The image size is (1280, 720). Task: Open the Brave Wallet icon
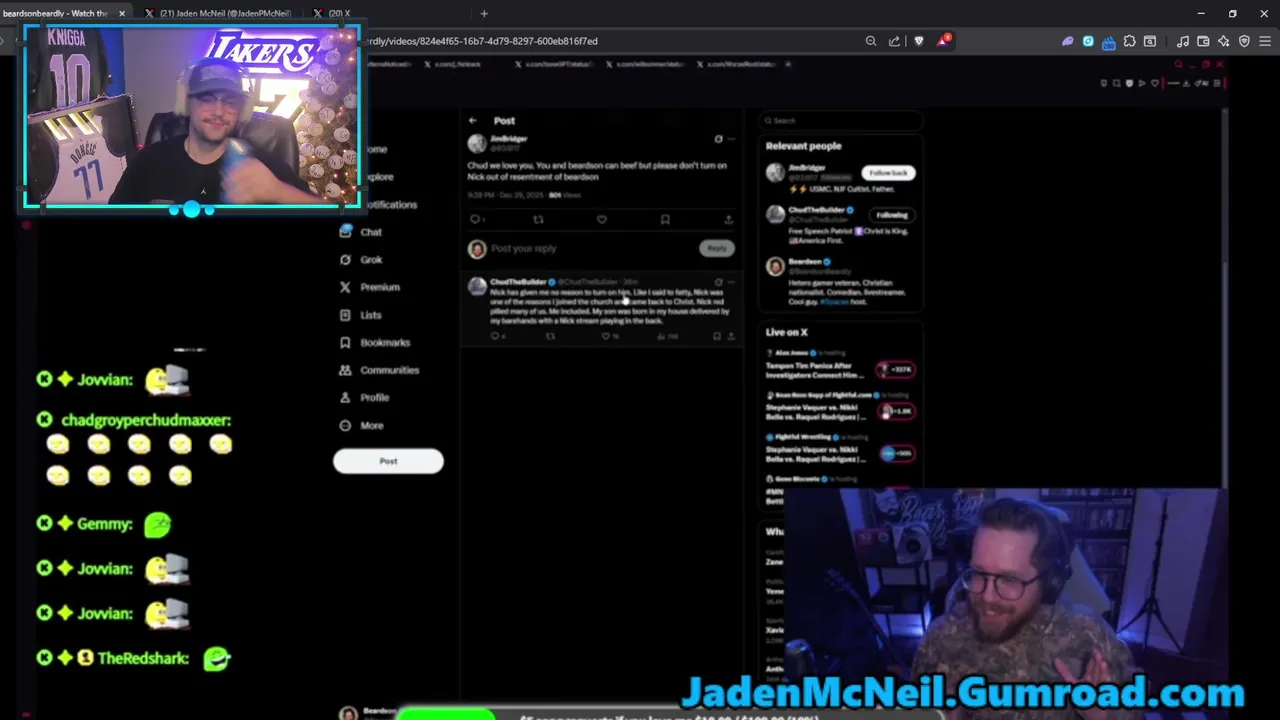[1203, 41]
